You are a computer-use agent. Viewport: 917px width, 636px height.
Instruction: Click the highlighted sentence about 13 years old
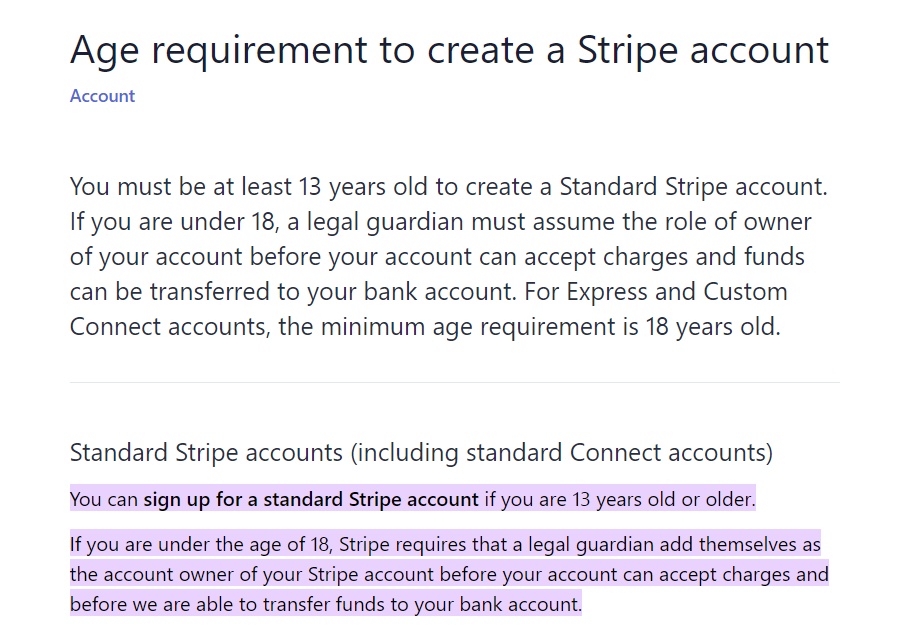point(413,499)
